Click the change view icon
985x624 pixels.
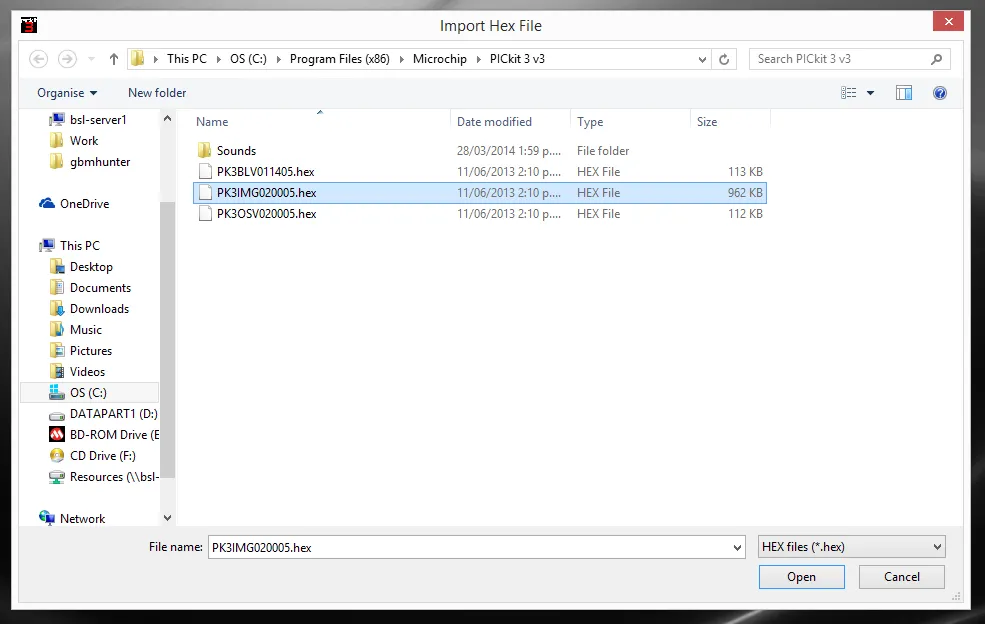pyautogui.click(x=849, y=93)
